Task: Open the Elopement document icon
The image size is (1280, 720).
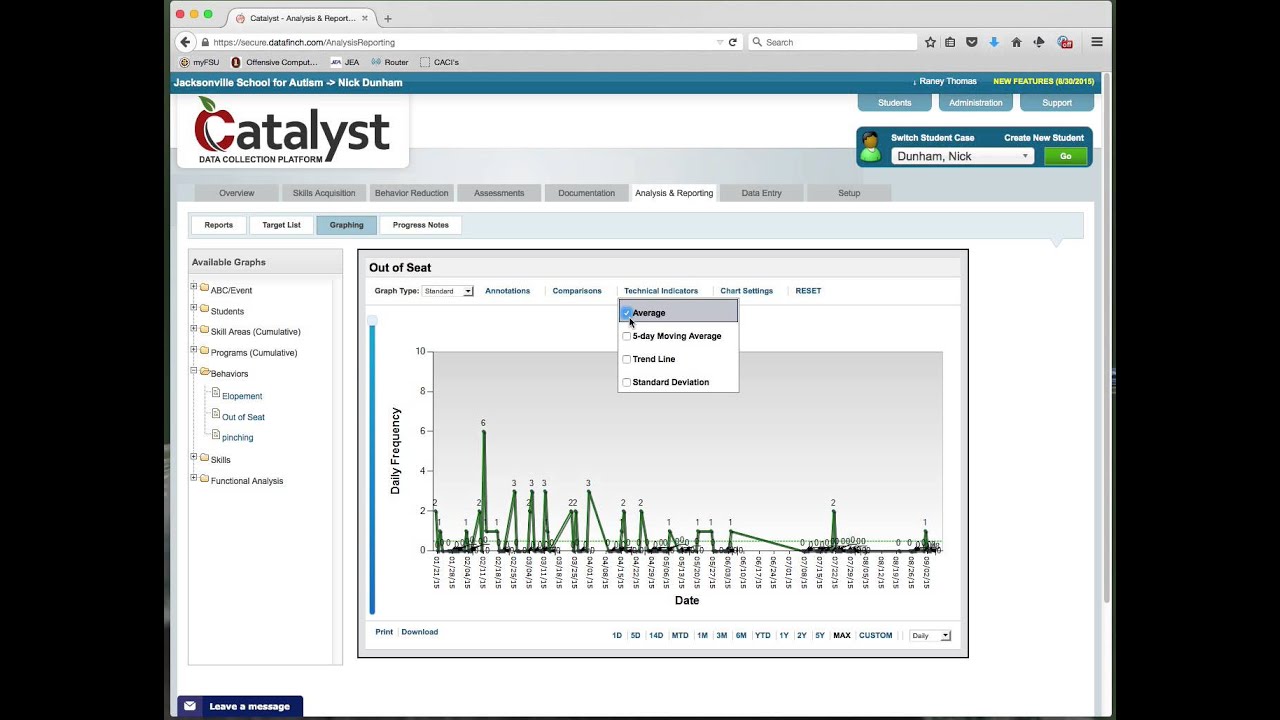Action: [x=215, y=394]
